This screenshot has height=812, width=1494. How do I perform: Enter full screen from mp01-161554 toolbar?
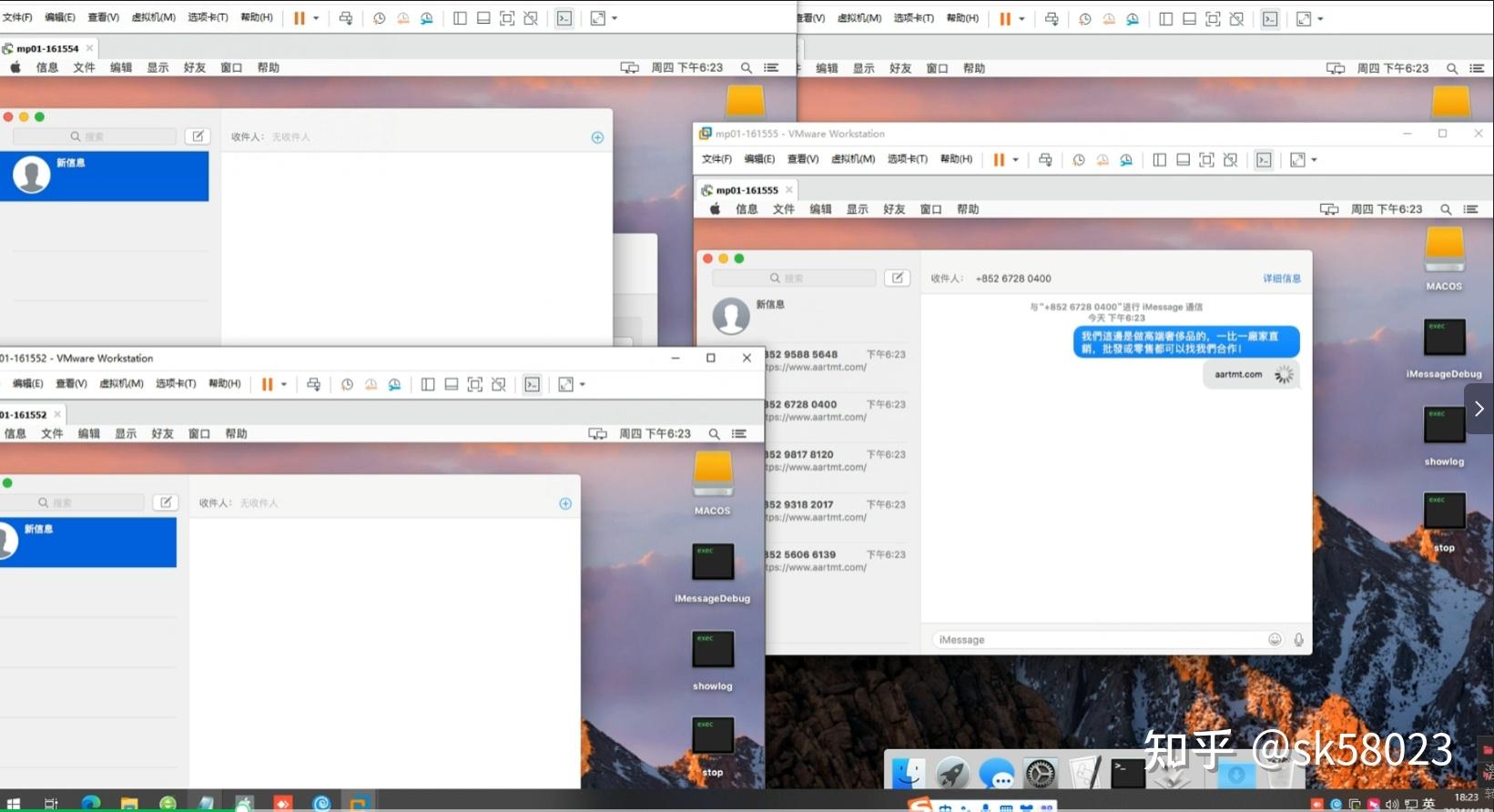[507, 18]
